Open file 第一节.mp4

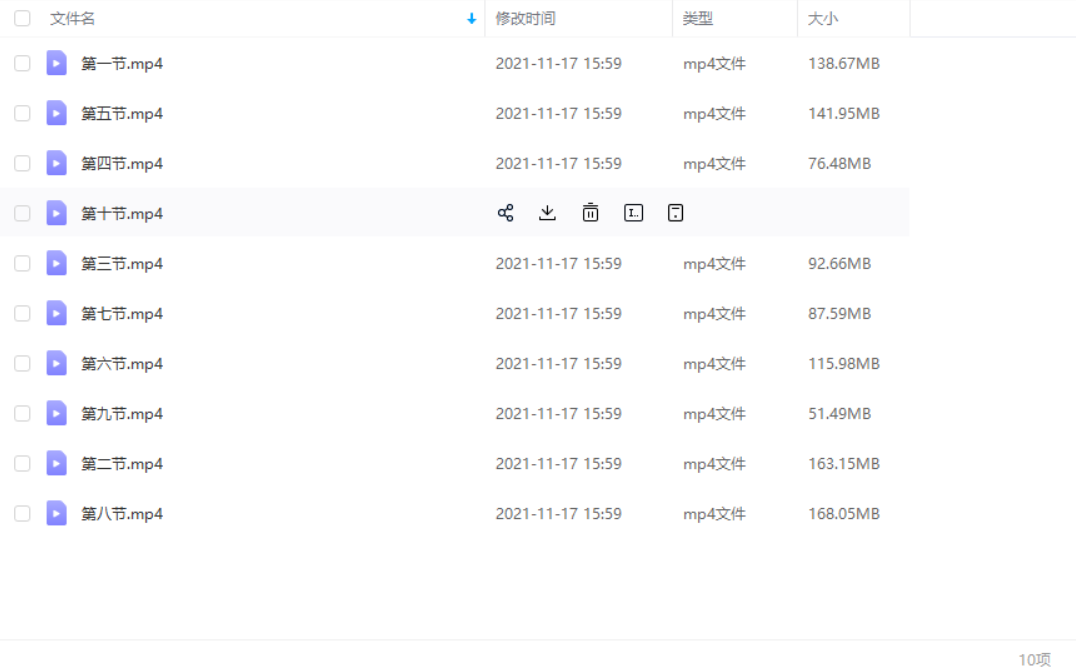tap(122, 64)
